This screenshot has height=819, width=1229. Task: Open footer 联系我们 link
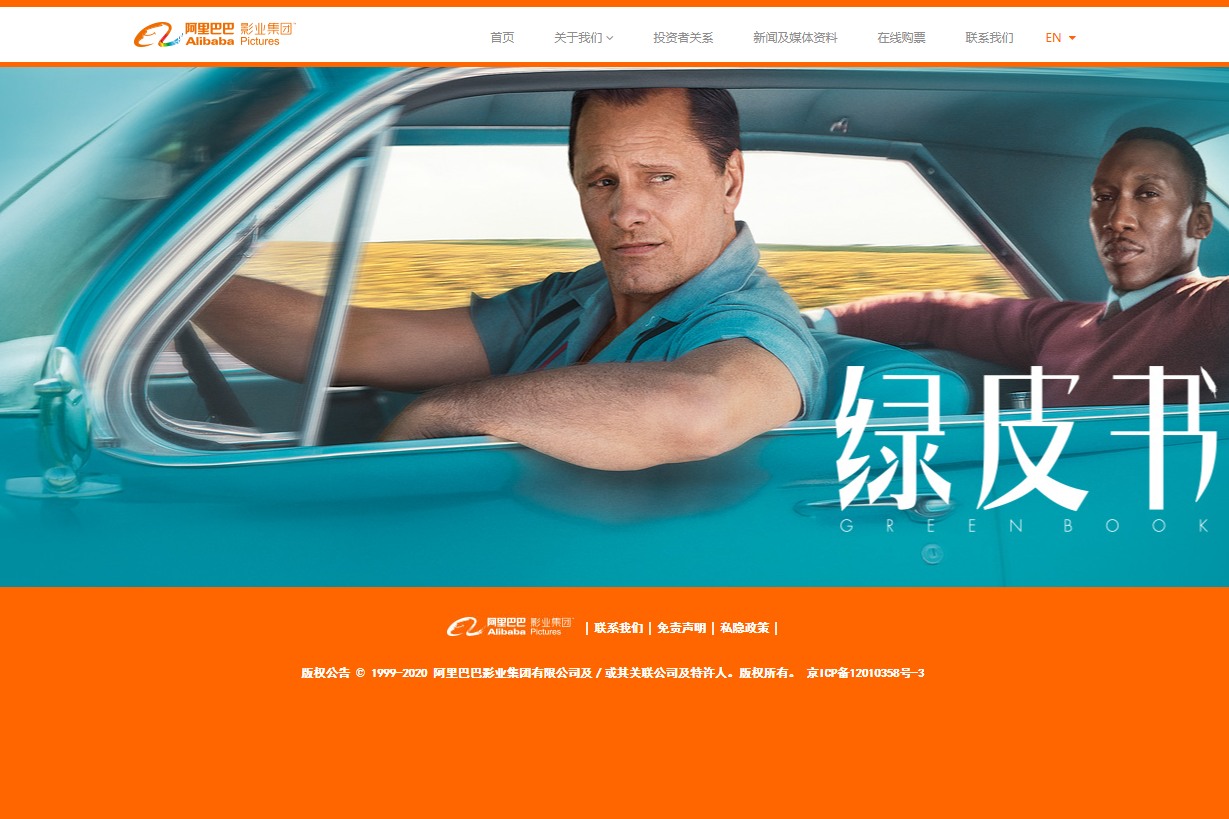(x=619, y=628)
